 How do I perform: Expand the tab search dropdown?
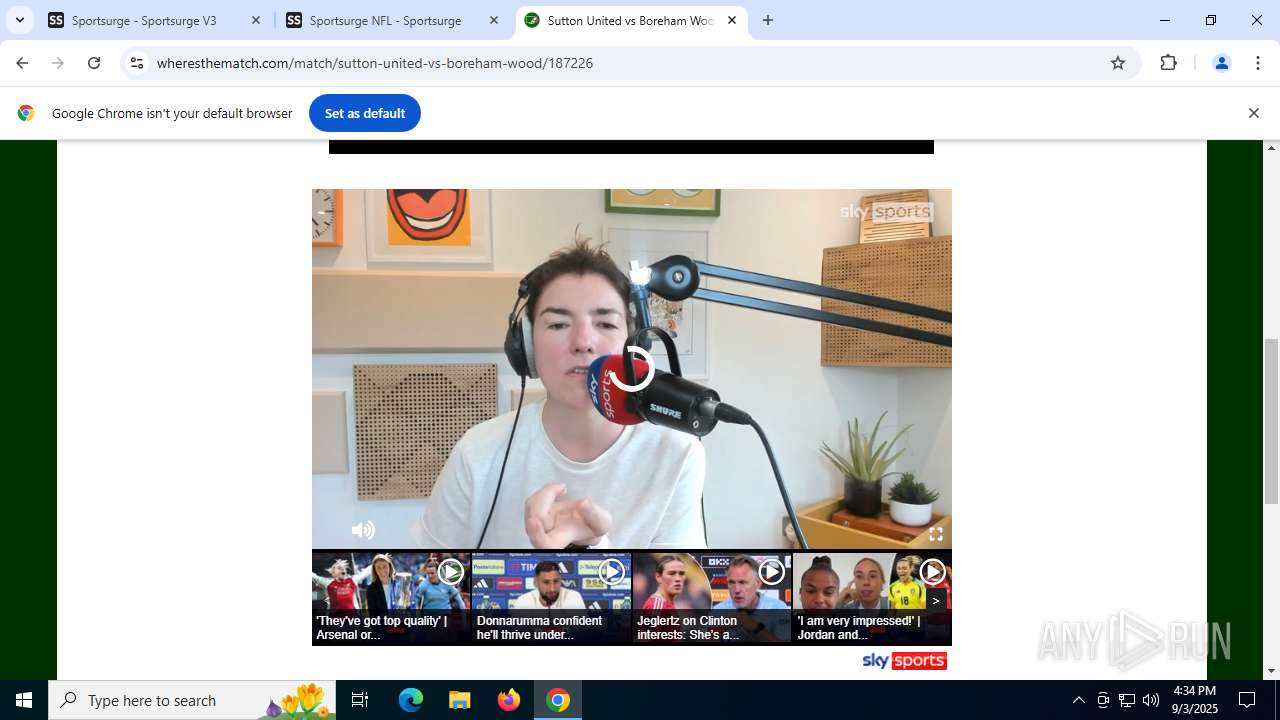pyautogui.click(x=20, y=20)
